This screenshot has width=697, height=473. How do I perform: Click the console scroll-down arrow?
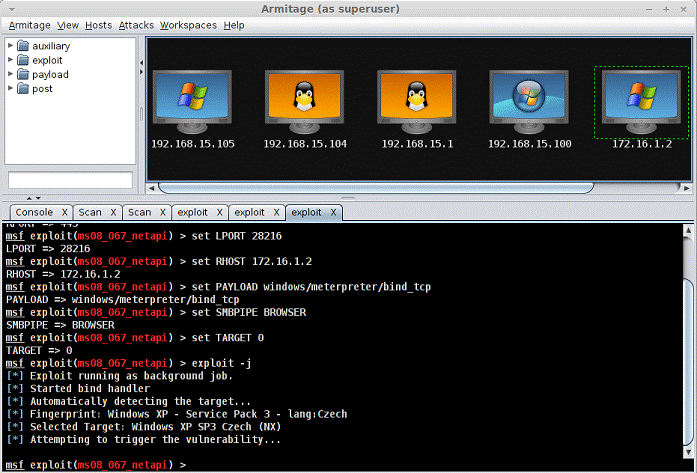pos(688,452)
